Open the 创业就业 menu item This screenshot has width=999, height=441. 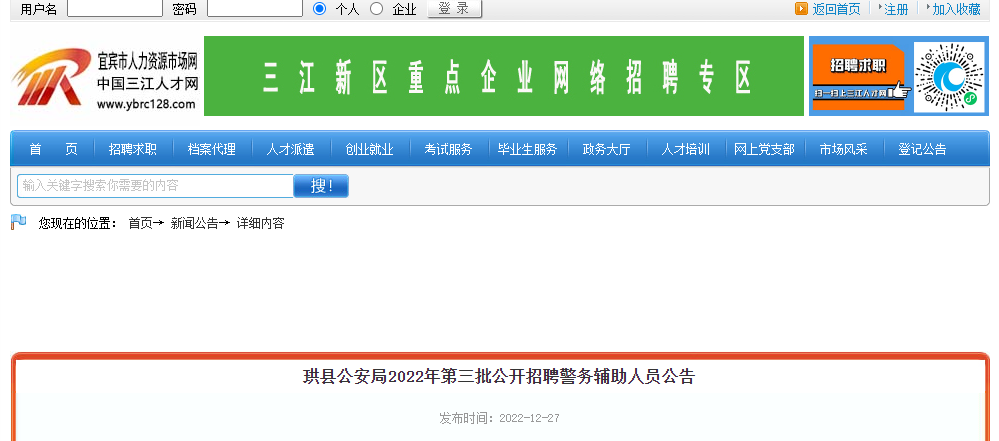pyautogui.click(x=370, y=149)
